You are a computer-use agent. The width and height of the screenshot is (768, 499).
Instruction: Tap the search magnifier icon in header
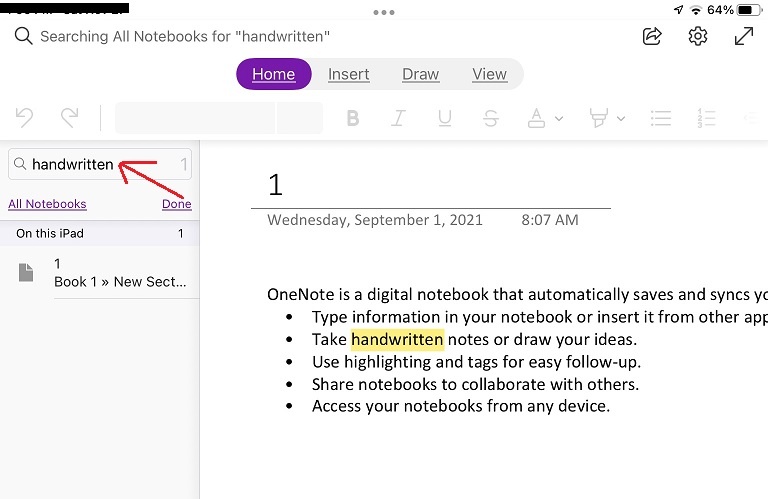click(23, 36)
